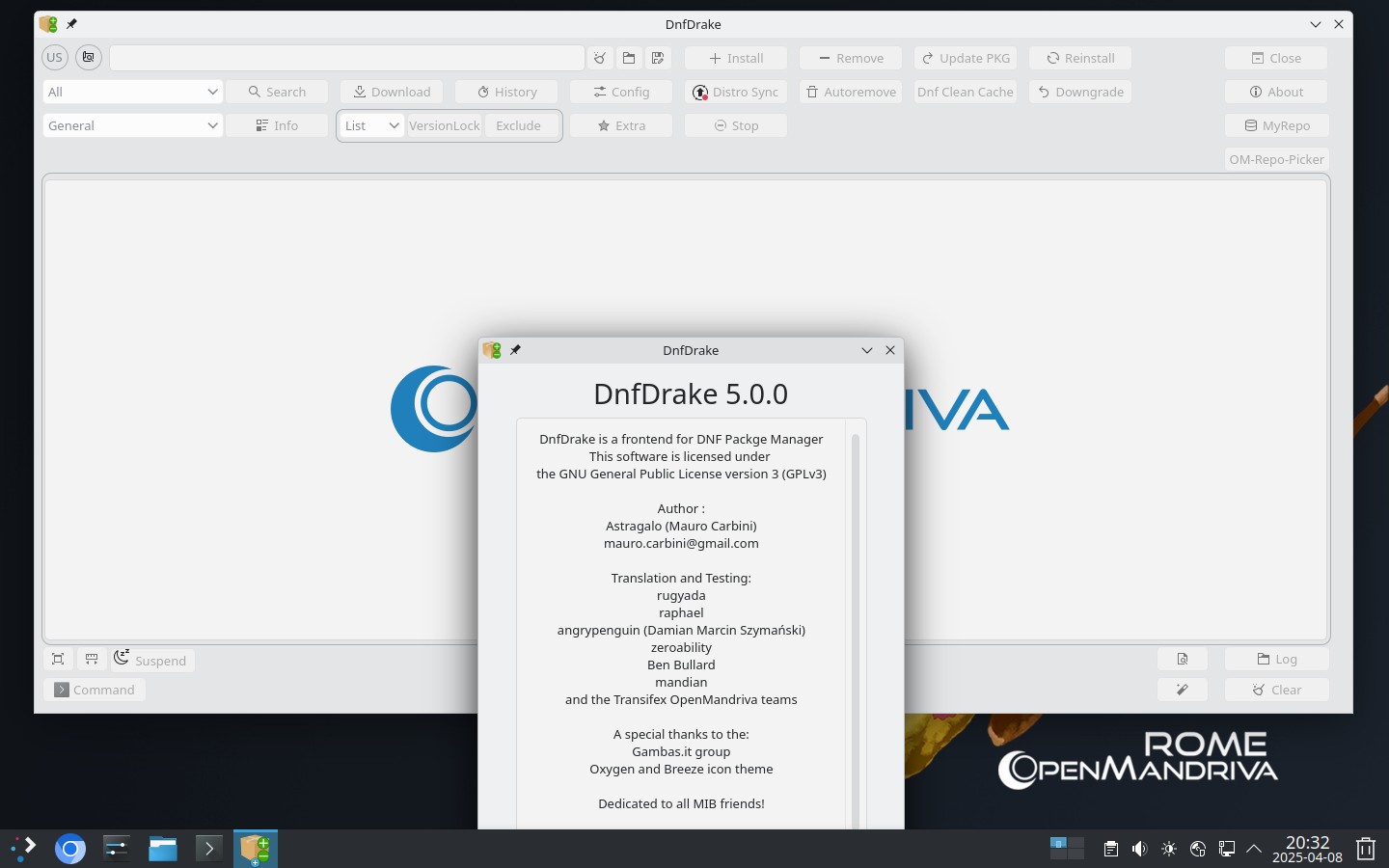The width and height of the screenshot is (1389, 868).
Task: Click the broom clear icon after search field
Action: click(600, 58)
